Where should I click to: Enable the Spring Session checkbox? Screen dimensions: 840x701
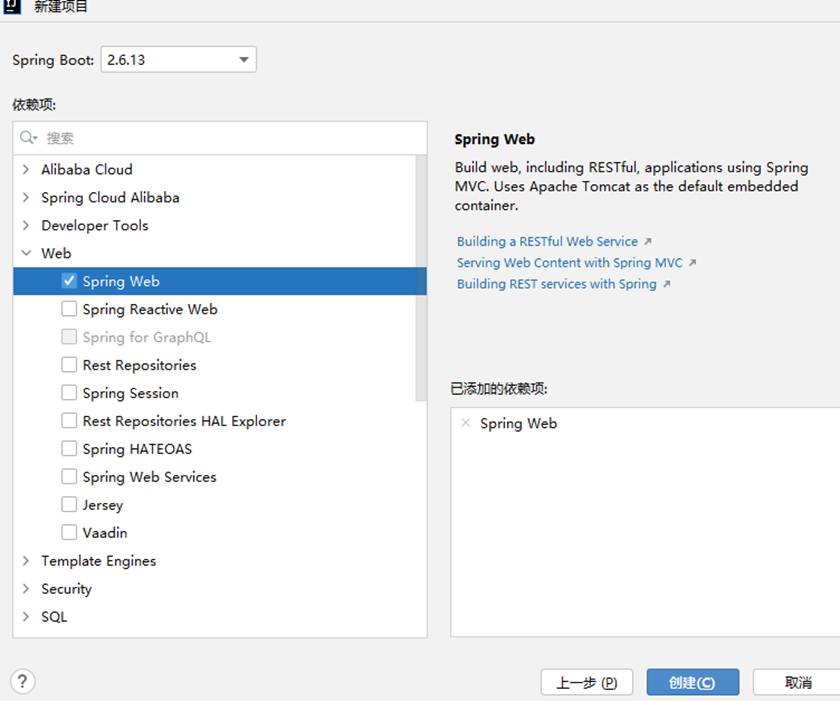coord(69,393)
